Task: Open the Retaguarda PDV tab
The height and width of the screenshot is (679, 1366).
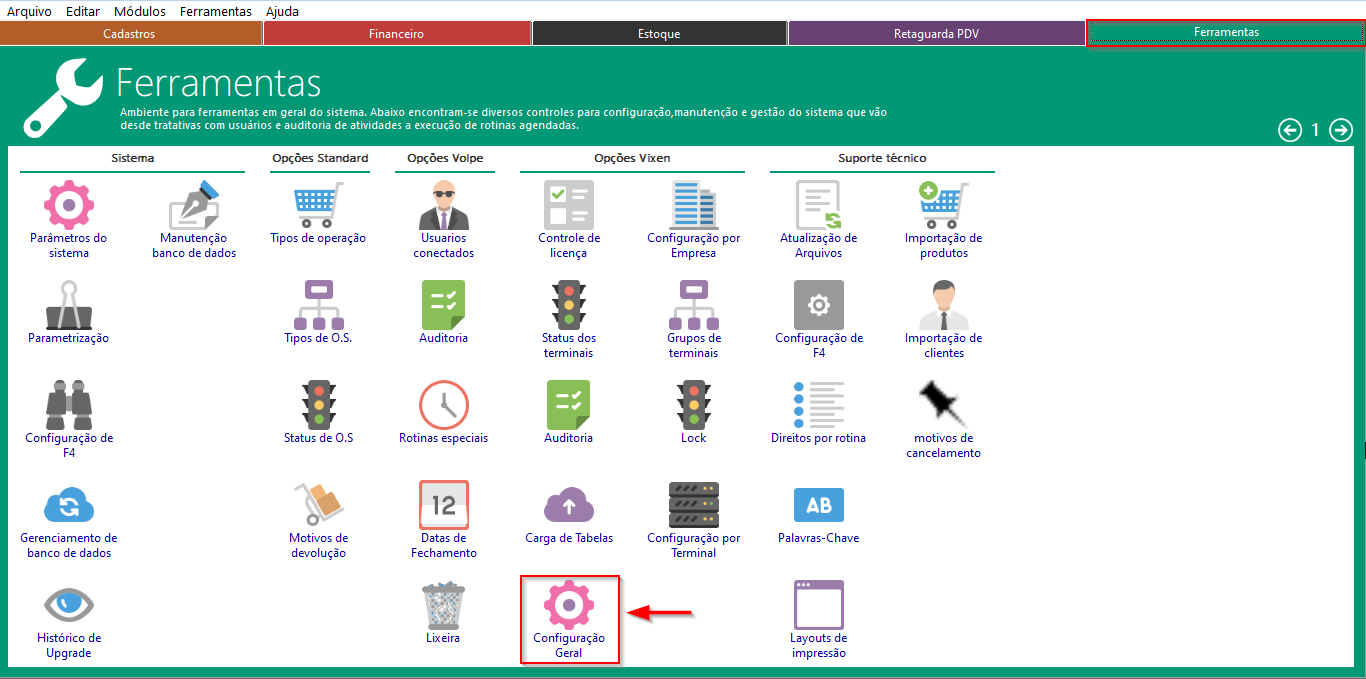Action: (x=936, y=34)
